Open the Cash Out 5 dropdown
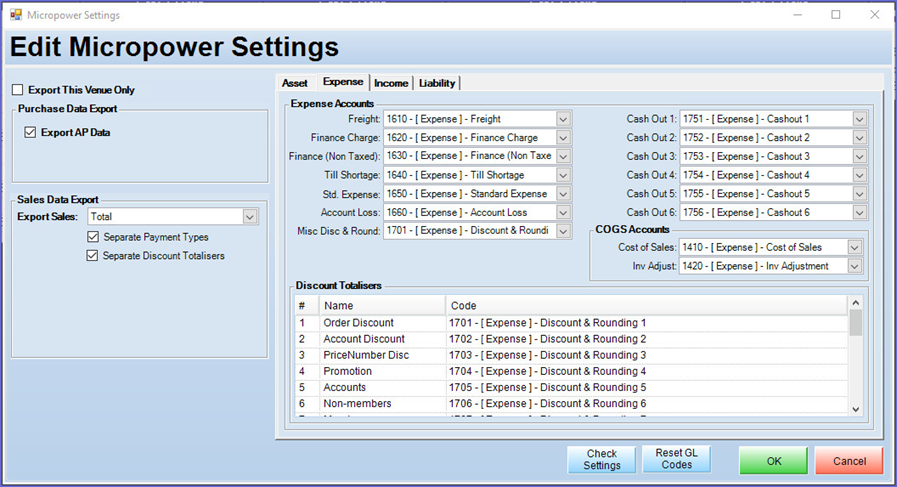The width and height of the screenshot is (897, 487). click(x=859, y=194)
